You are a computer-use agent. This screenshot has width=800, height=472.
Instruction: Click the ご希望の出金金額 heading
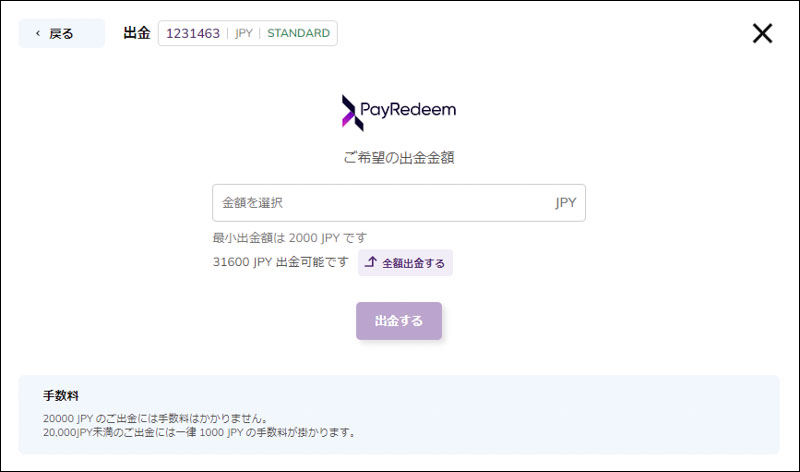399,158
